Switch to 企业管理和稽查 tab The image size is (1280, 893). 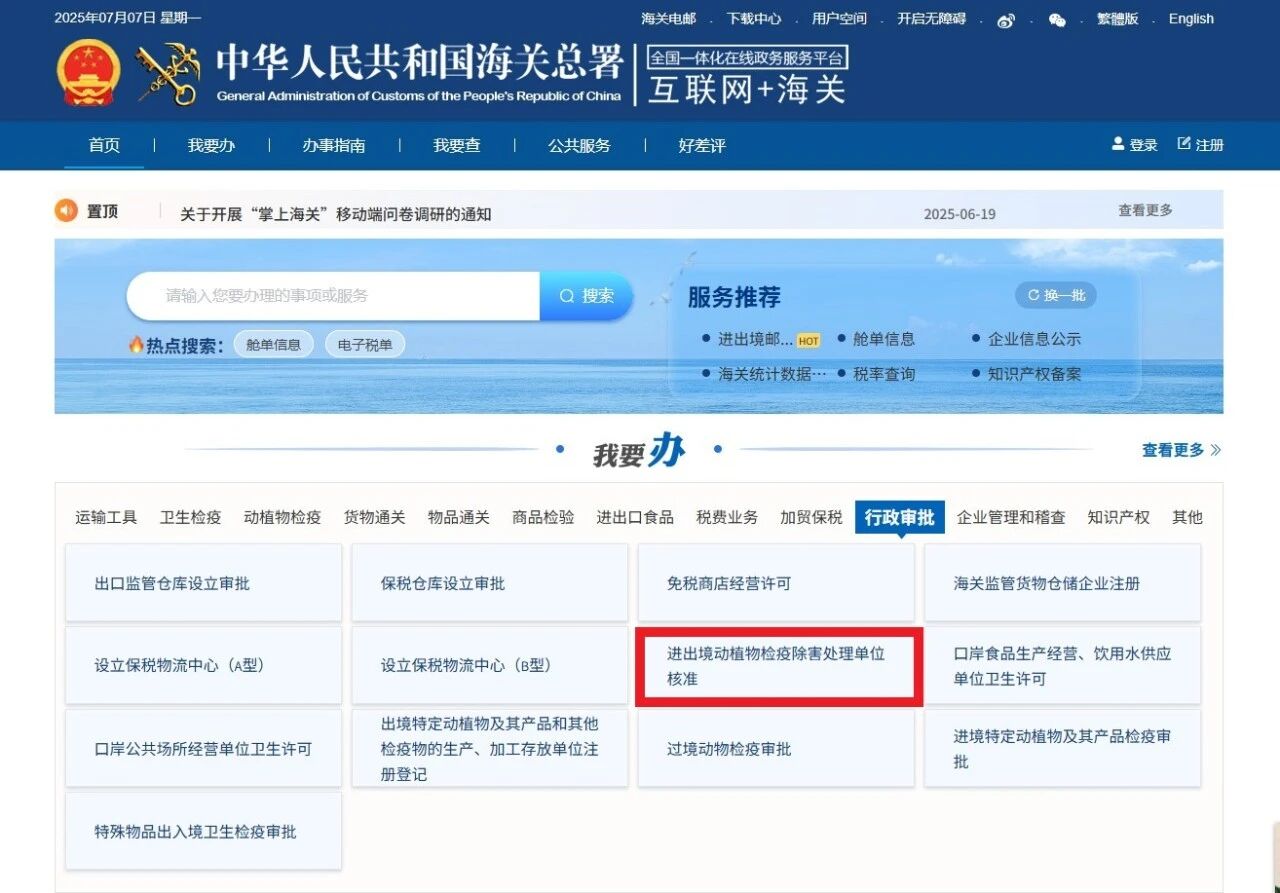tap(1011, 517)
